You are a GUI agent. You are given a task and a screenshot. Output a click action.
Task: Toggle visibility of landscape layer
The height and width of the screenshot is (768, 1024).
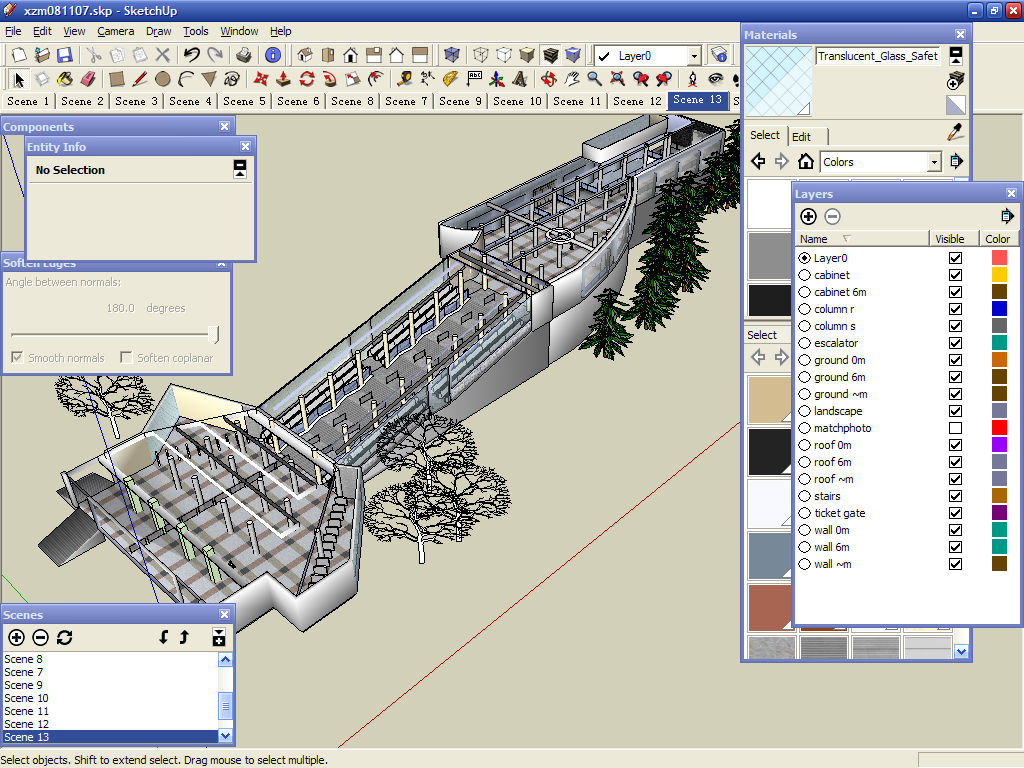[955, 411]
